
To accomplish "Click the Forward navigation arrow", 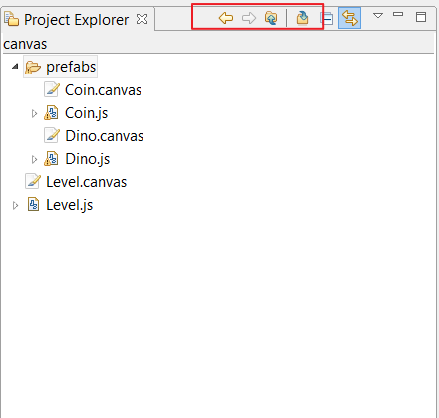I will click(x=249, y=18).
